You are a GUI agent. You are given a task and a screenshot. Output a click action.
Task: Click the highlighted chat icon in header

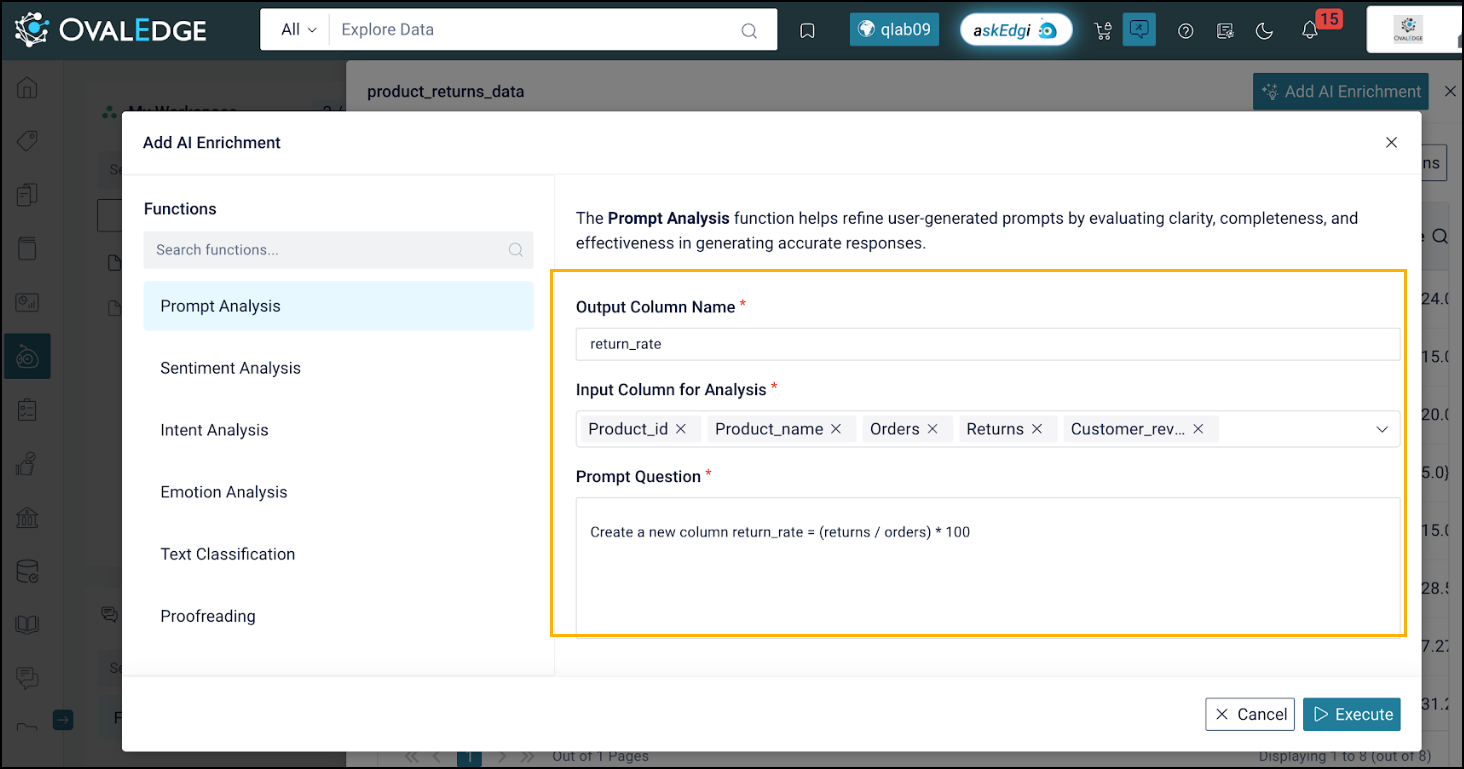1139,30
